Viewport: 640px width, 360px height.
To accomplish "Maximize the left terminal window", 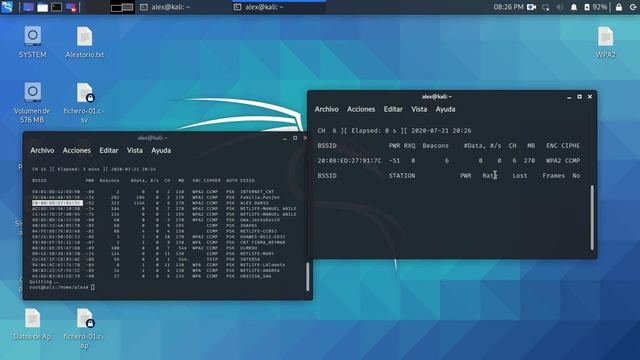I will click(x=295, y=138).
